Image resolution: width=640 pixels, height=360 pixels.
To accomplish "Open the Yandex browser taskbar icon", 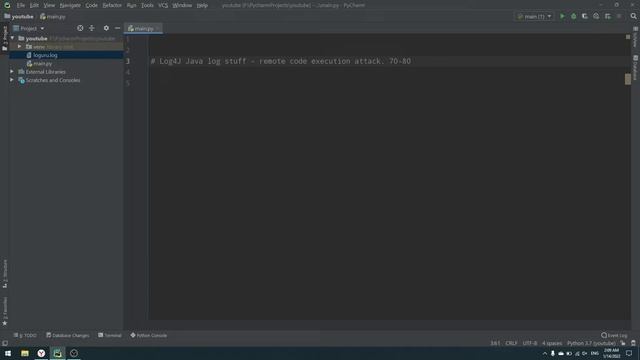I will click(x=41, y=353).
